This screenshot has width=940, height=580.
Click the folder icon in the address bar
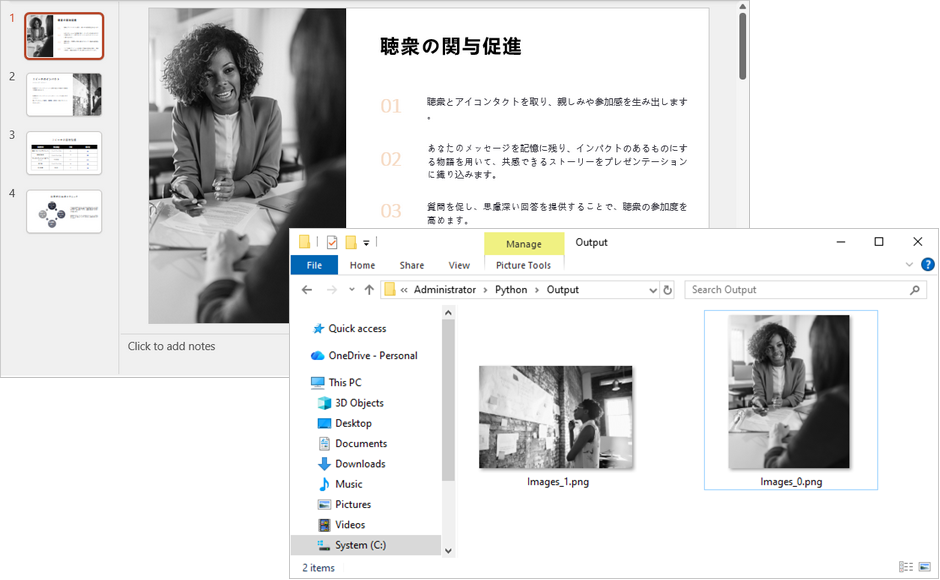(x=390, y=290)
